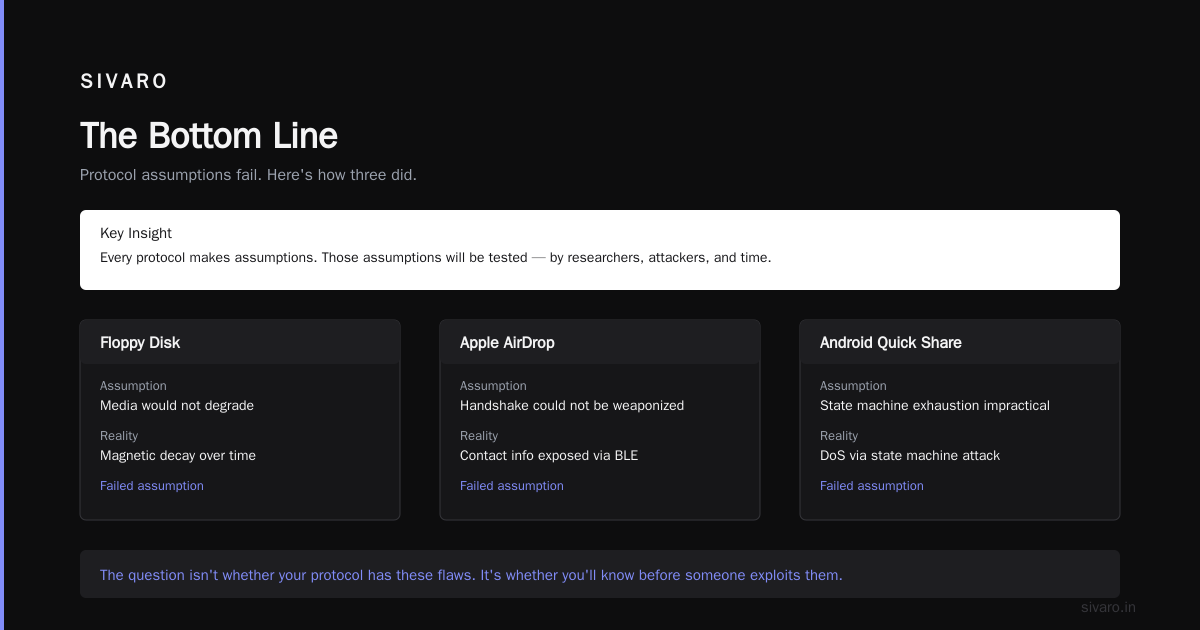This screenshot has width=1200, height=630.
Task: Click 'Failed assumption' in Floppy Disk card
Action: (152, 486)
